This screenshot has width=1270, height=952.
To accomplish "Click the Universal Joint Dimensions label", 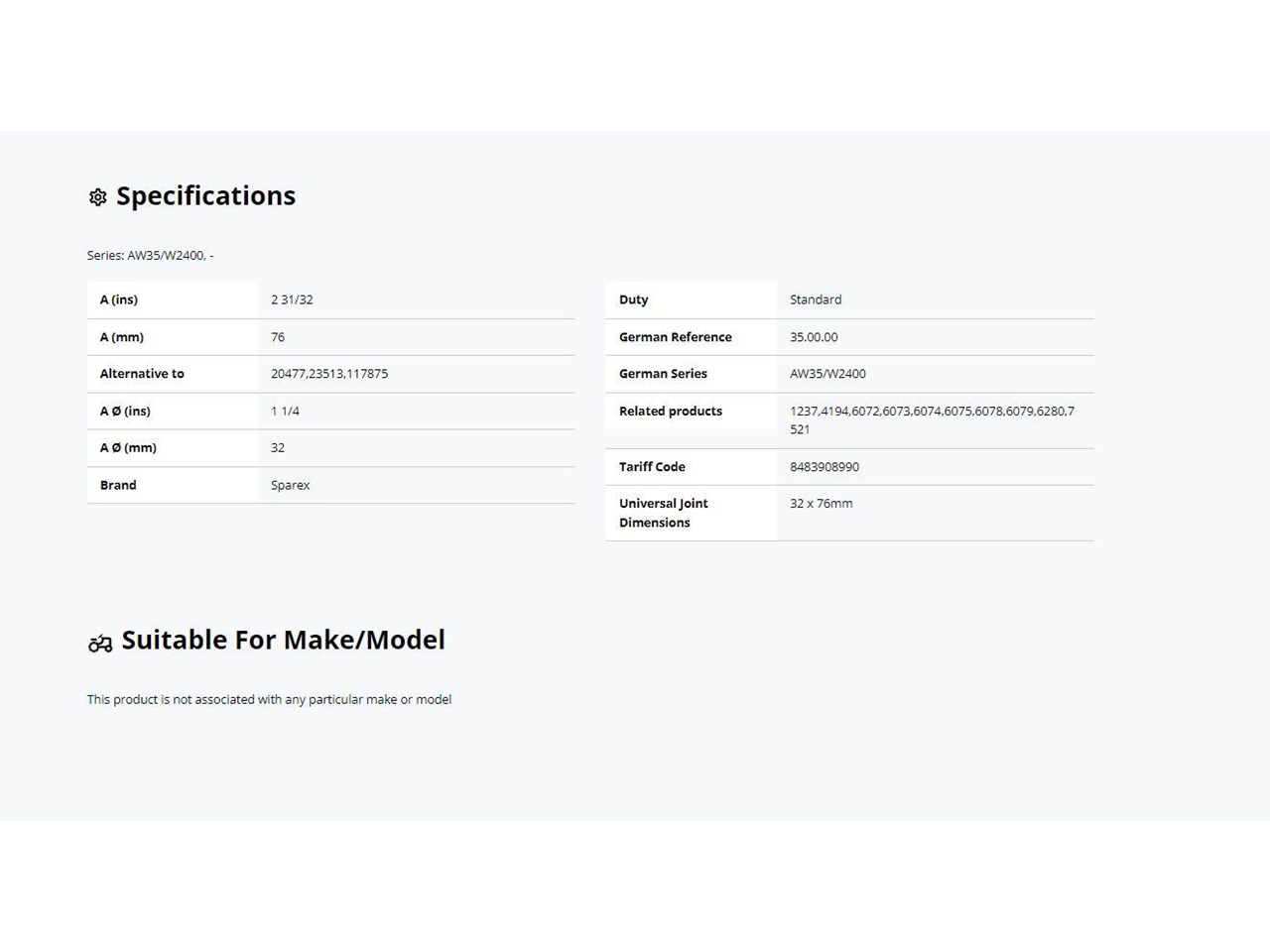I will point(664,513).
